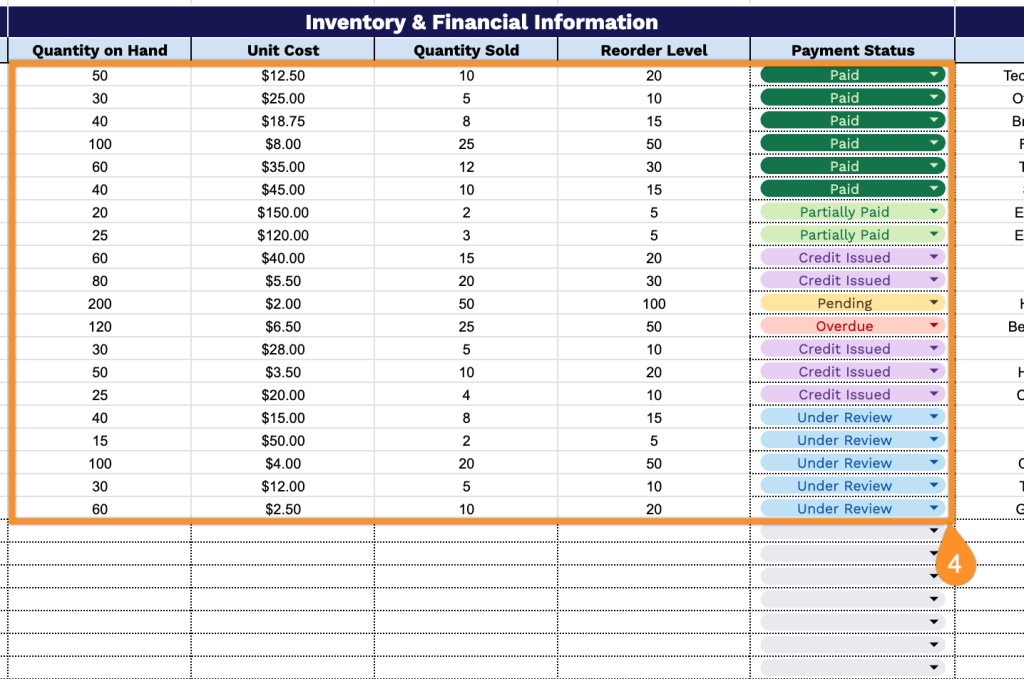Open Credit Issued dropdown in the $5.50 row

934,280
